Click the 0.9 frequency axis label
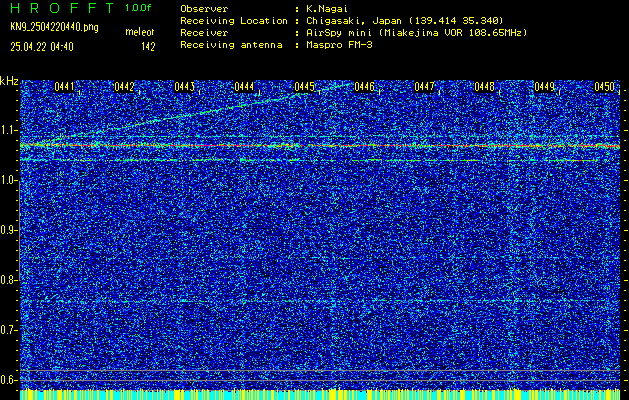Image resolution: width=629 pixels, height=400 pixels. click(x=9, y=230)
